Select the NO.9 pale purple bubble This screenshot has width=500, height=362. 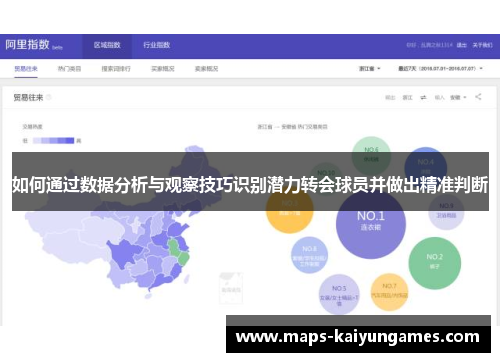pyautogui.click(x=446, y=213)
